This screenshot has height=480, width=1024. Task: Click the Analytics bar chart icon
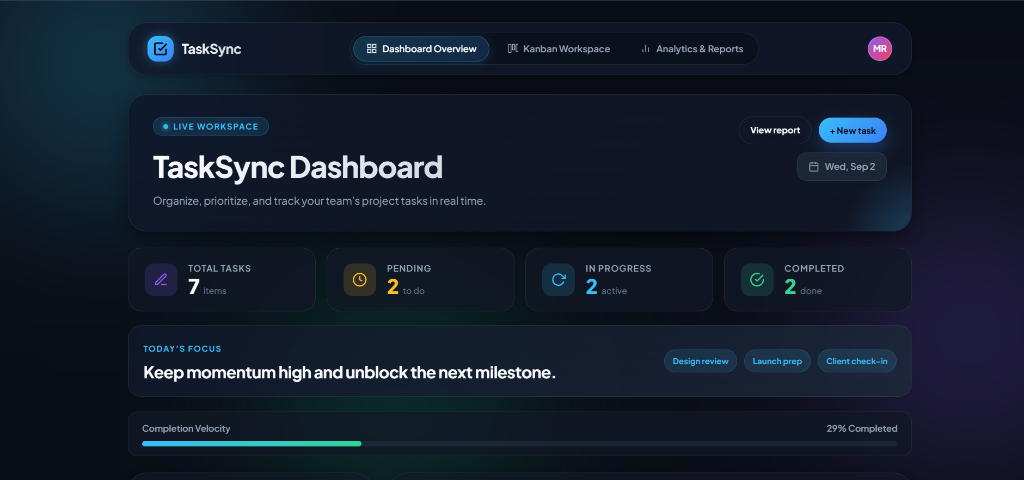[x=645, y=49]
